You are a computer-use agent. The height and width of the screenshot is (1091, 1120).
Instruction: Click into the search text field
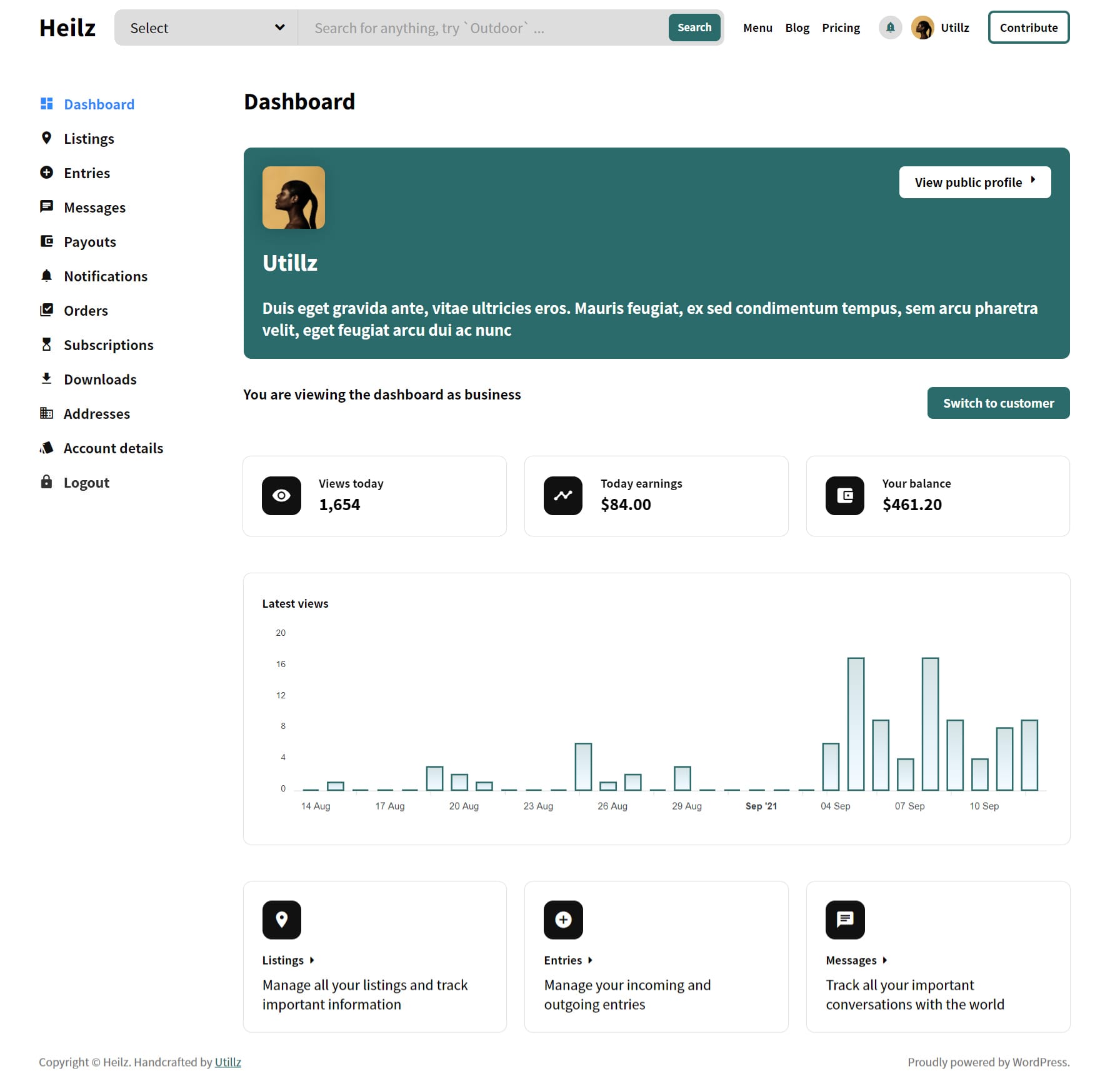[x=481, y=28]
